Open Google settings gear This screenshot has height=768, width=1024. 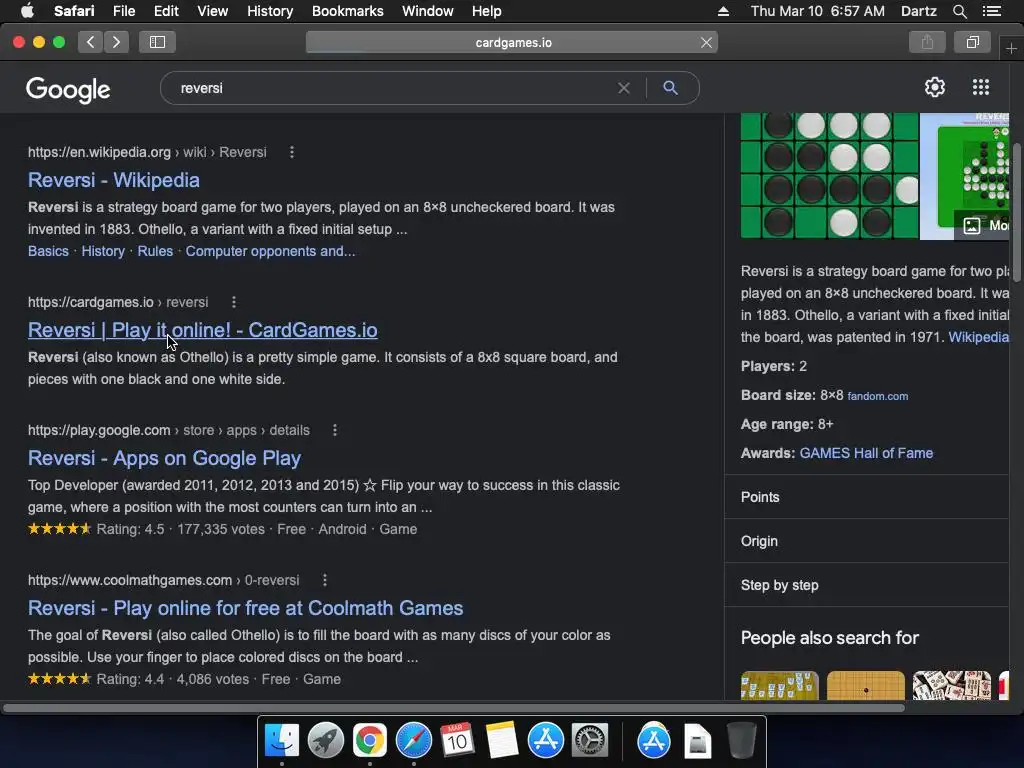coord(935,88)
